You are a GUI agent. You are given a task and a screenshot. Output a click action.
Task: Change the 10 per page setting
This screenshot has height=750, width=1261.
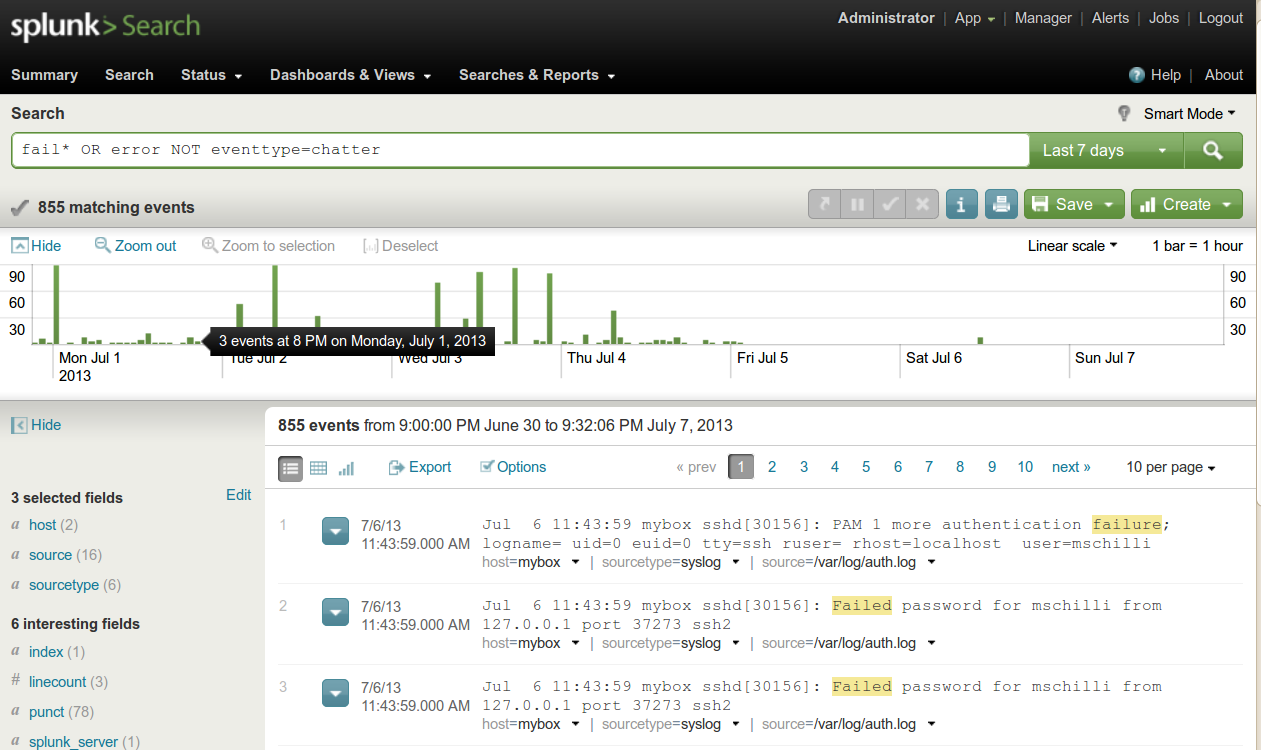coord(1171,467)
